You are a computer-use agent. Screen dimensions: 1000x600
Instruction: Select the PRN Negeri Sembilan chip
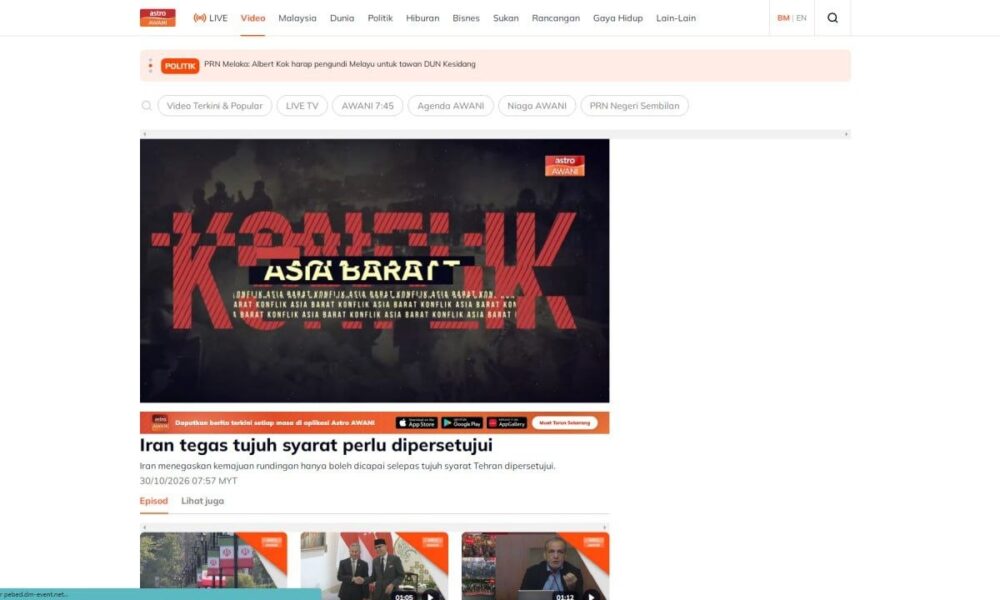coord(635,106)
